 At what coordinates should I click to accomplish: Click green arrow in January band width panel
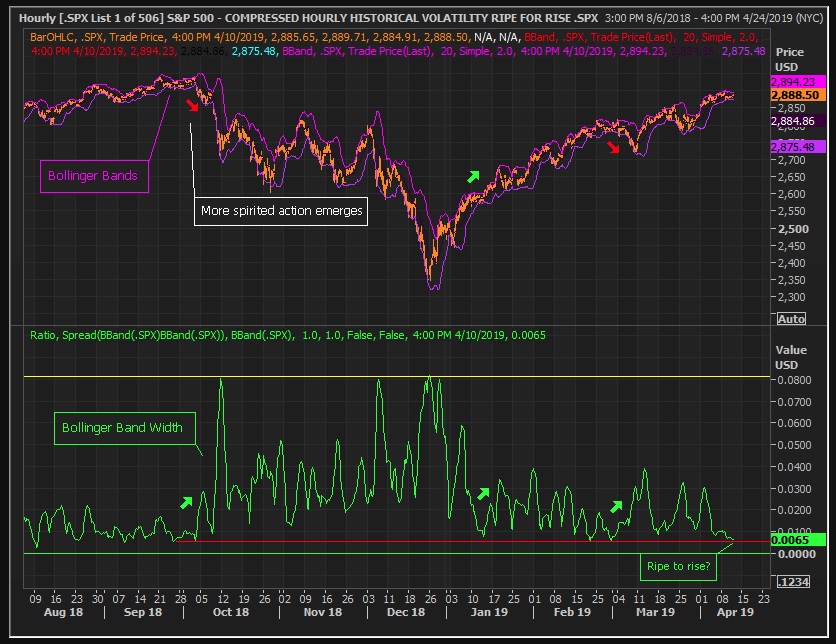[484, 492]
